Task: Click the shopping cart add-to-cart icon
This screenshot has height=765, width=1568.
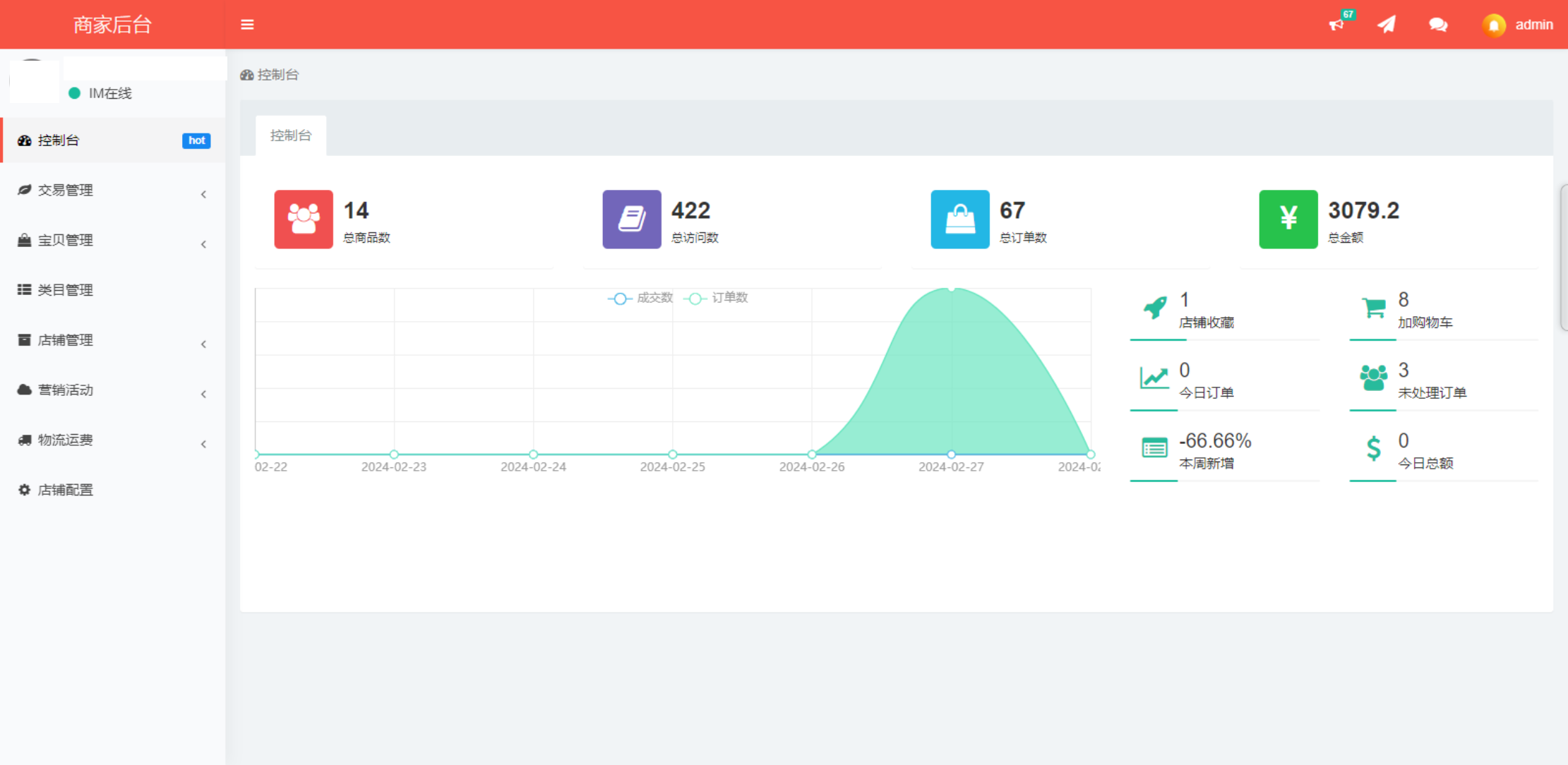Action: click(x=1373, y=308)
